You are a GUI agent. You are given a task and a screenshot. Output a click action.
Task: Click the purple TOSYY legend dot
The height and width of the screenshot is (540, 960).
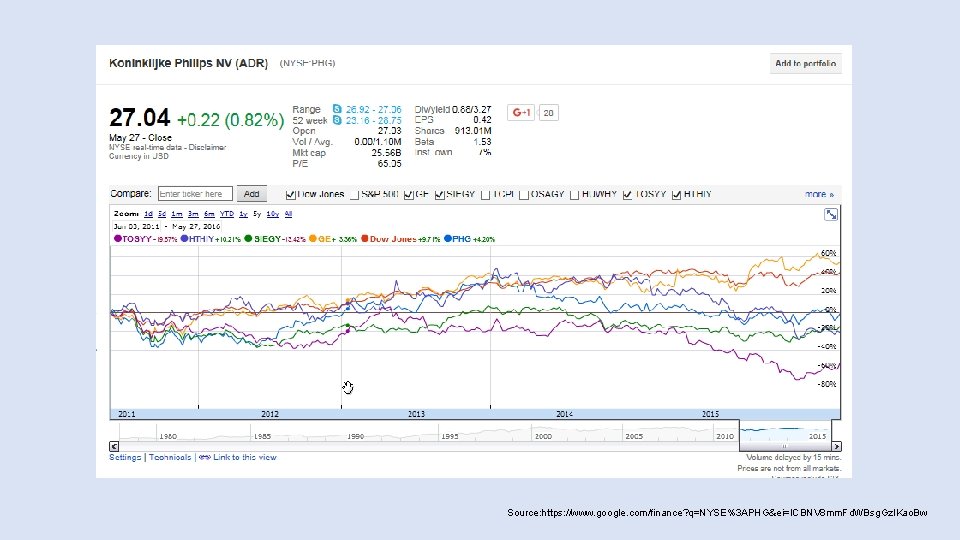coord(118,239)
